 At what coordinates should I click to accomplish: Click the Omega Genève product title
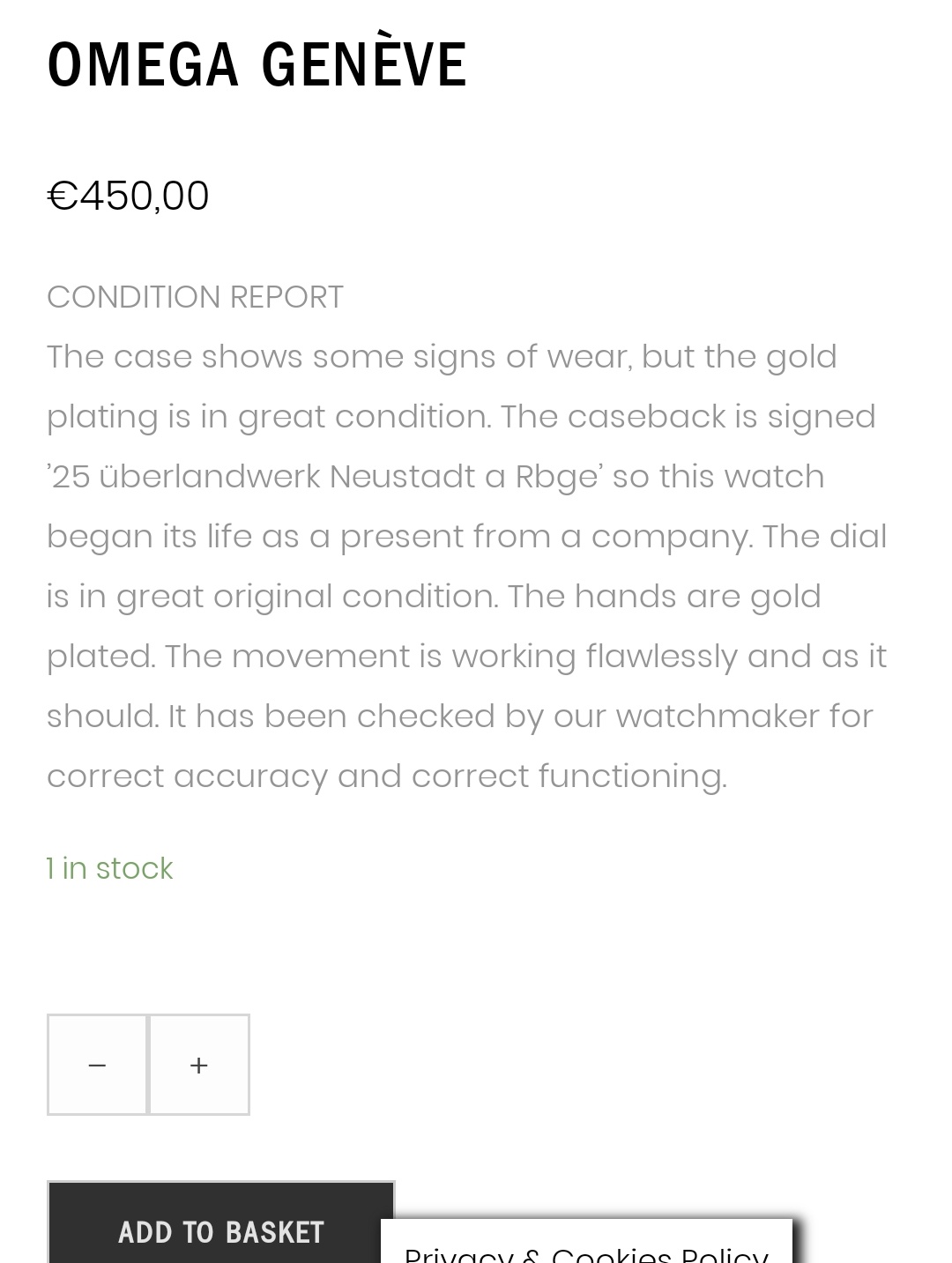257,64
